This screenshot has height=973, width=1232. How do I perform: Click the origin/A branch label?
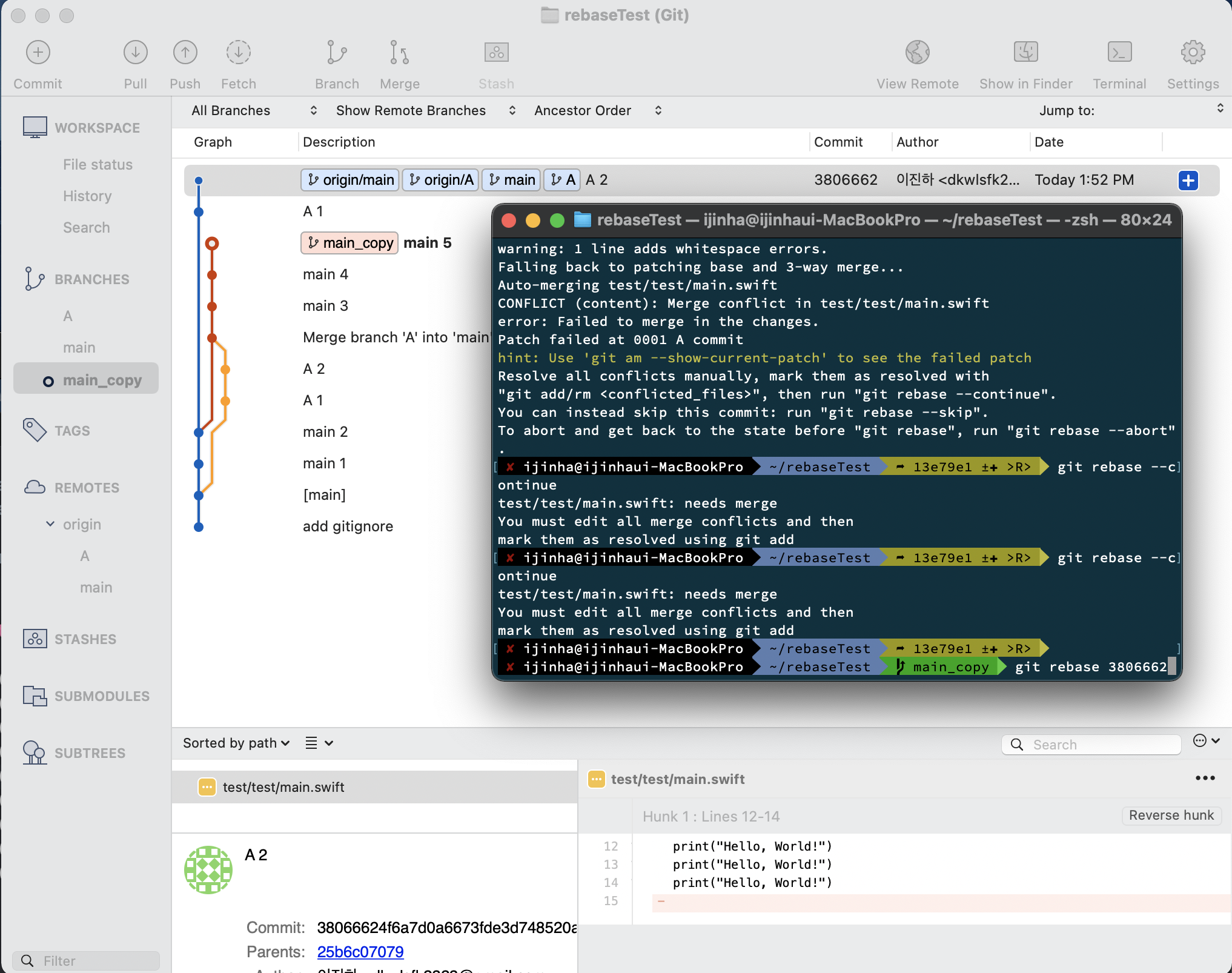440,180
